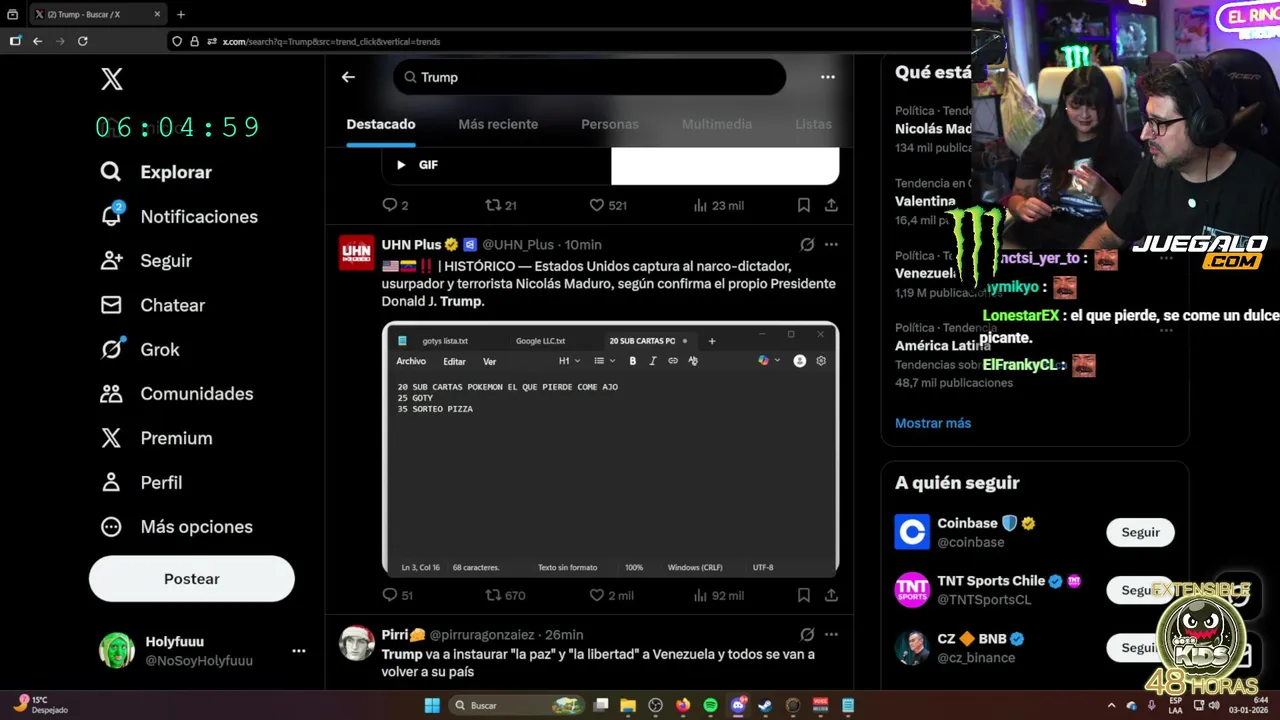Image resolution: width=1280 pixels, height=720 pixels.
Task: Switch to the Listas tab
Action: tap(813, 124)
